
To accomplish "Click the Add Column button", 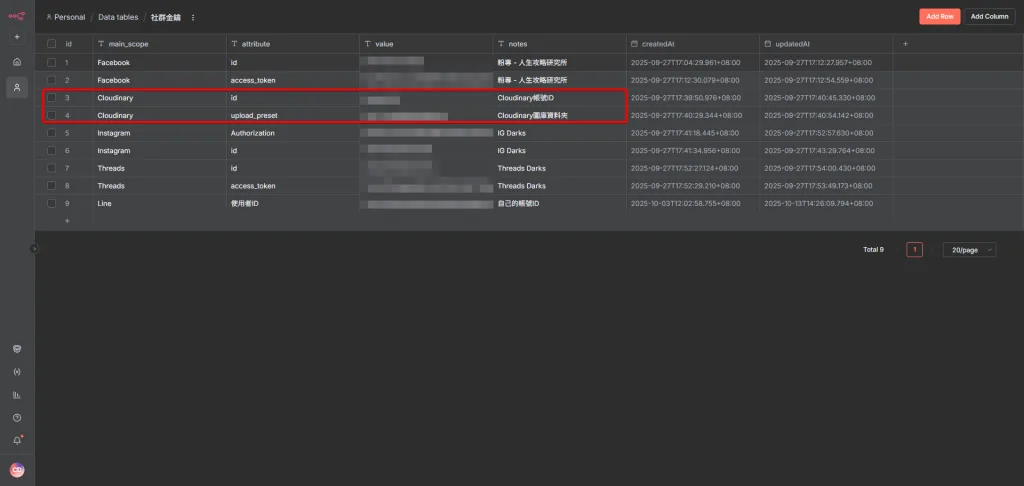I will point(989,16).
